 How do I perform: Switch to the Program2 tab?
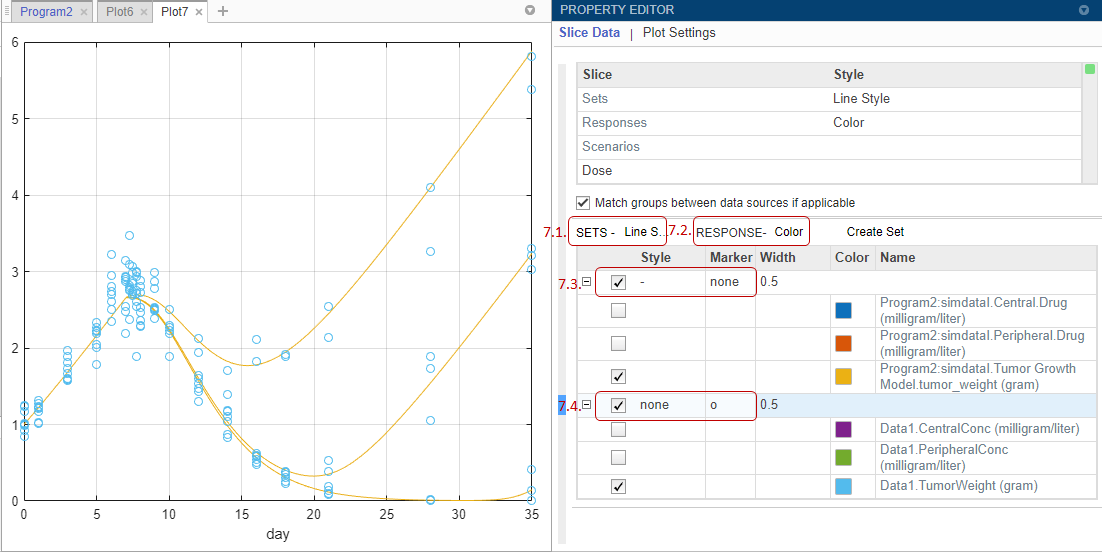(46, 12)
